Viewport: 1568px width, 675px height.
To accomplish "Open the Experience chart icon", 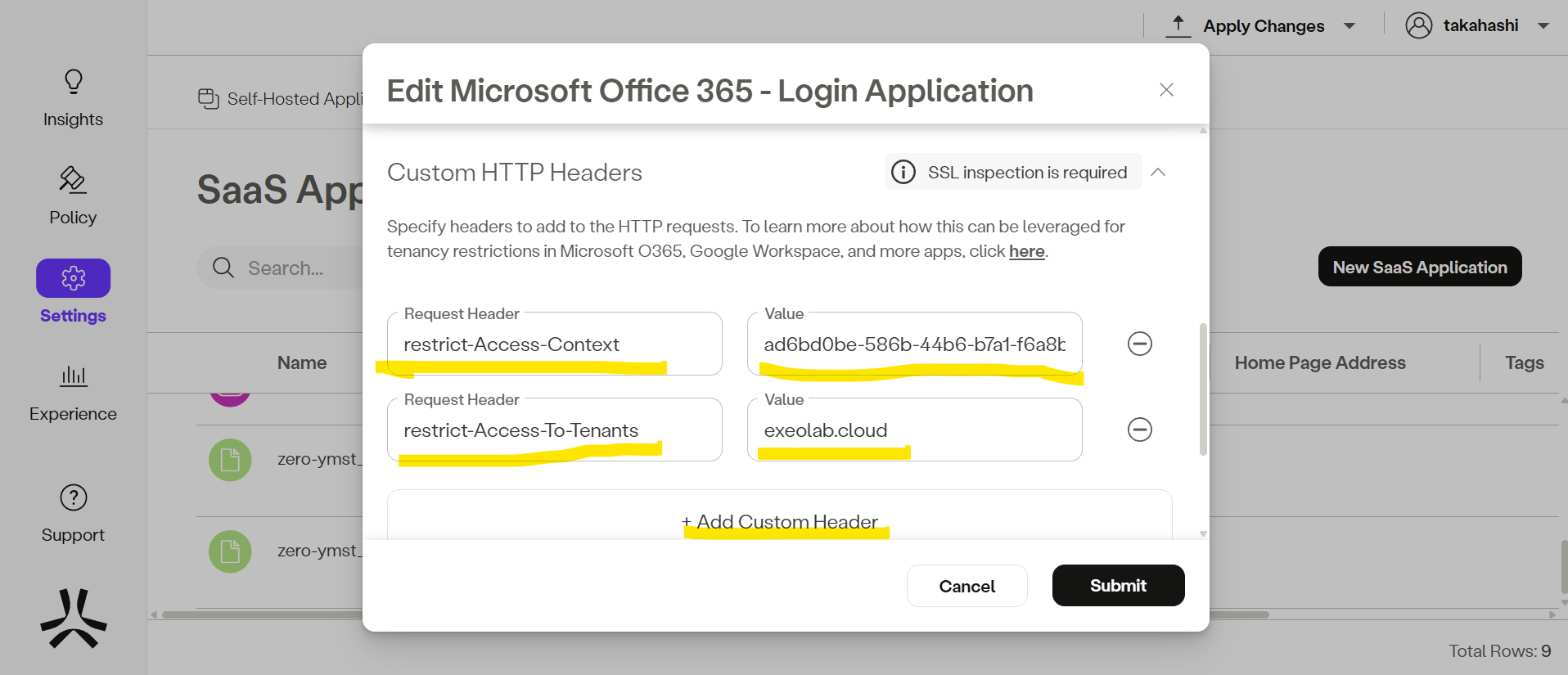I will (73, 376).
